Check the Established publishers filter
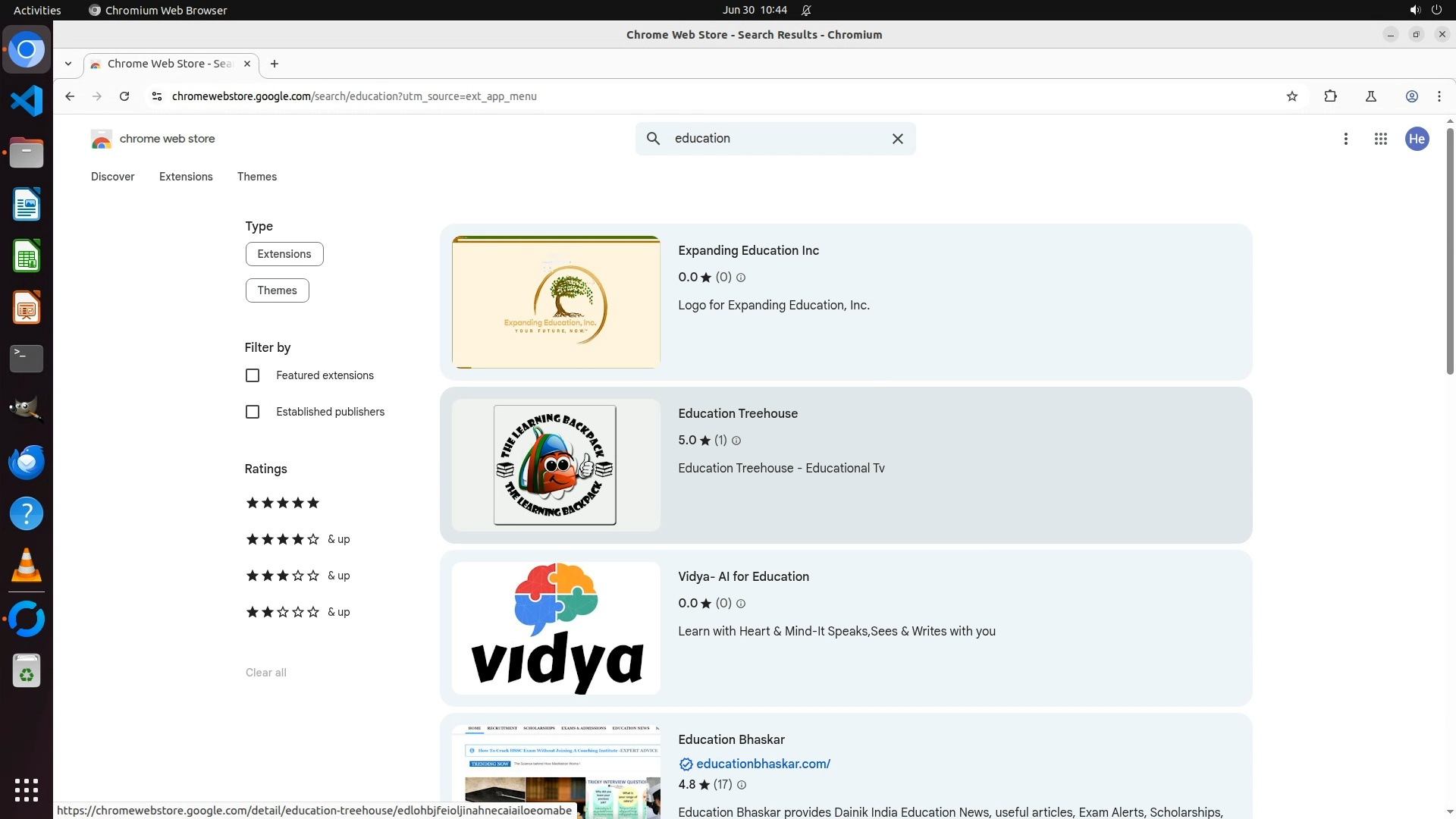This screenshot has height=819, width=1456. point(253,412)
